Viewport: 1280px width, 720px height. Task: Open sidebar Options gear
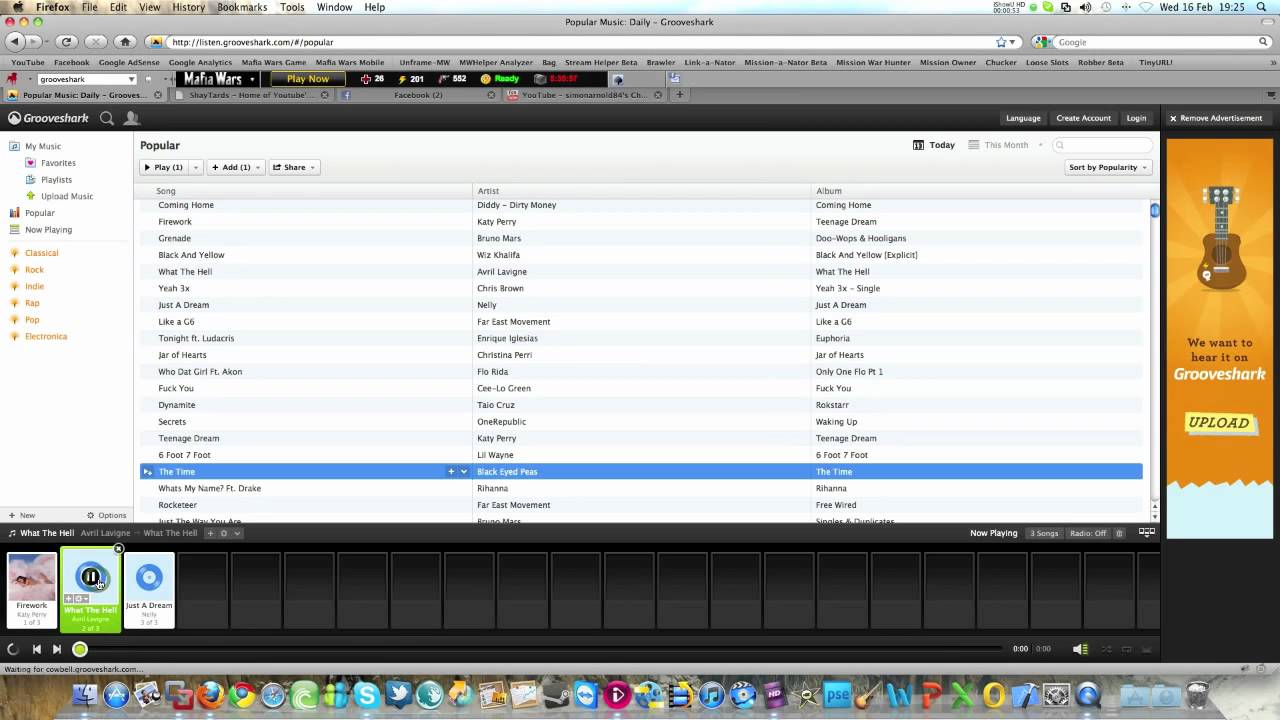pyautogui.click(x=106, y=515)
